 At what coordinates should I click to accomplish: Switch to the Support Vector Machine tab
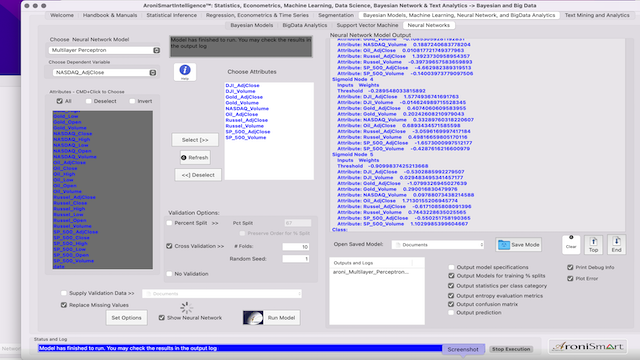pyautogui.click(x=367, y=25)
